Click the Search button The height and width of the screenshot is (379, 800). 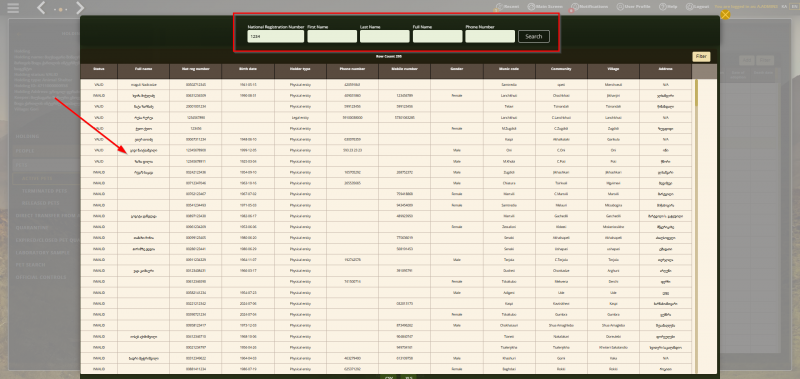[534, 36]
